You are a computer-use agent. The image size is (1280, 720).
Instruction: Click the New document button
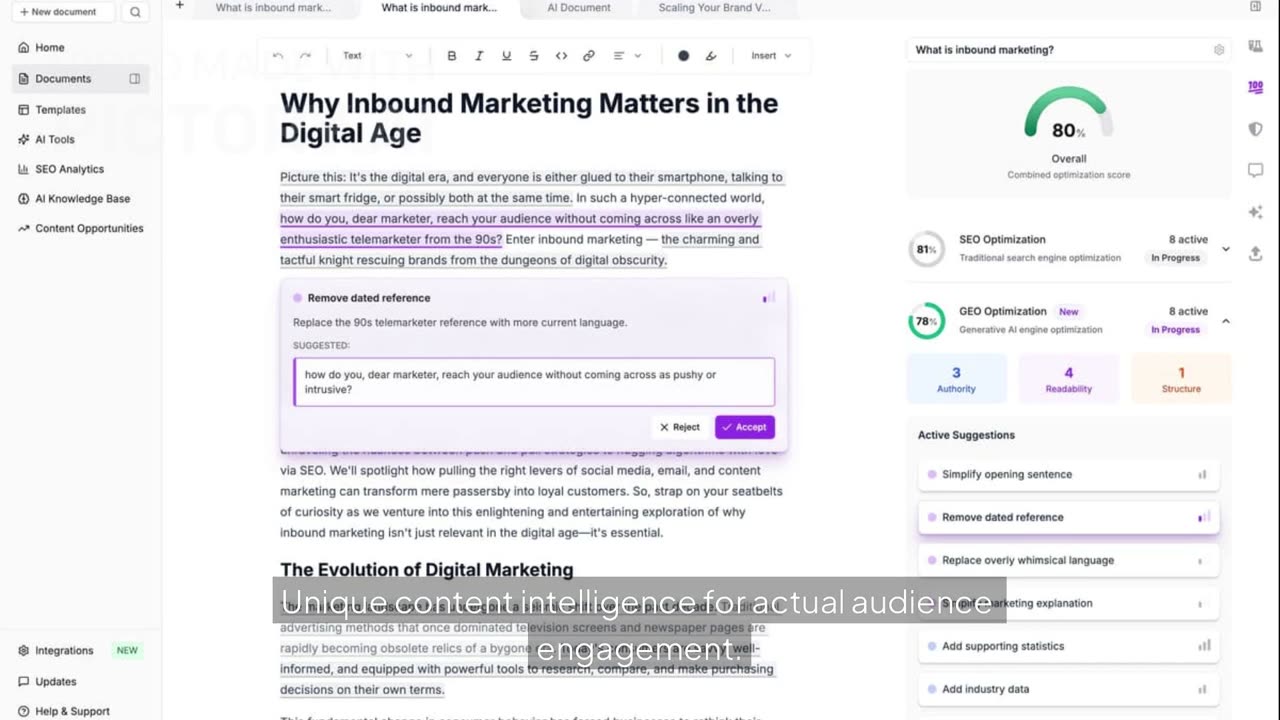coord(64,12)
